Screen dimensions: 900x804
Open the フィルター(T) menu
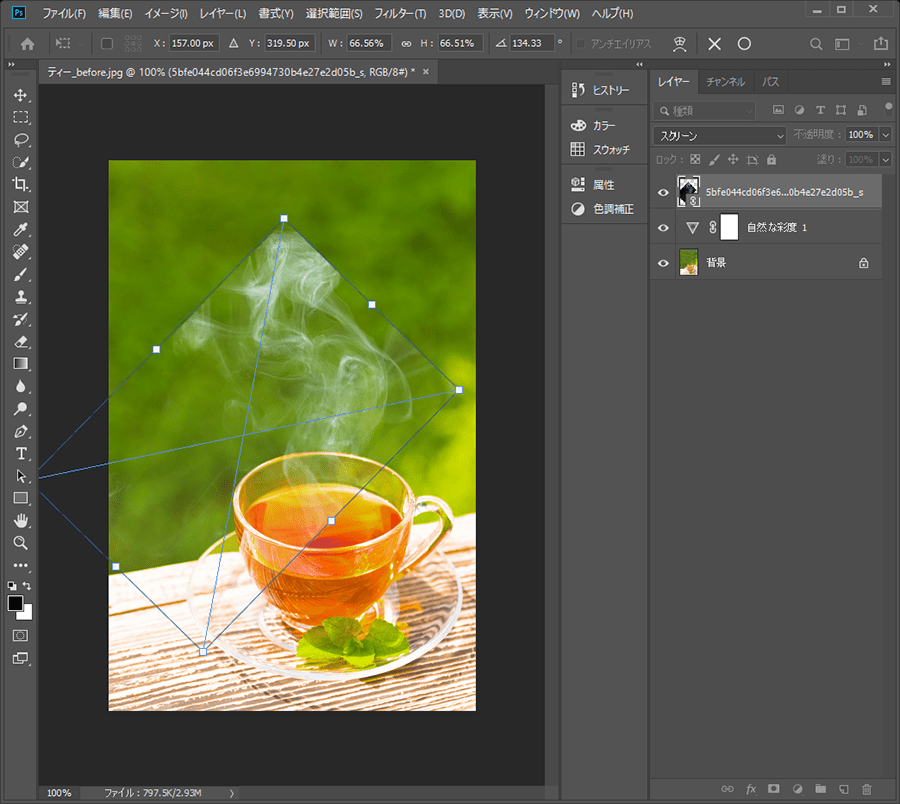[400, 14]
